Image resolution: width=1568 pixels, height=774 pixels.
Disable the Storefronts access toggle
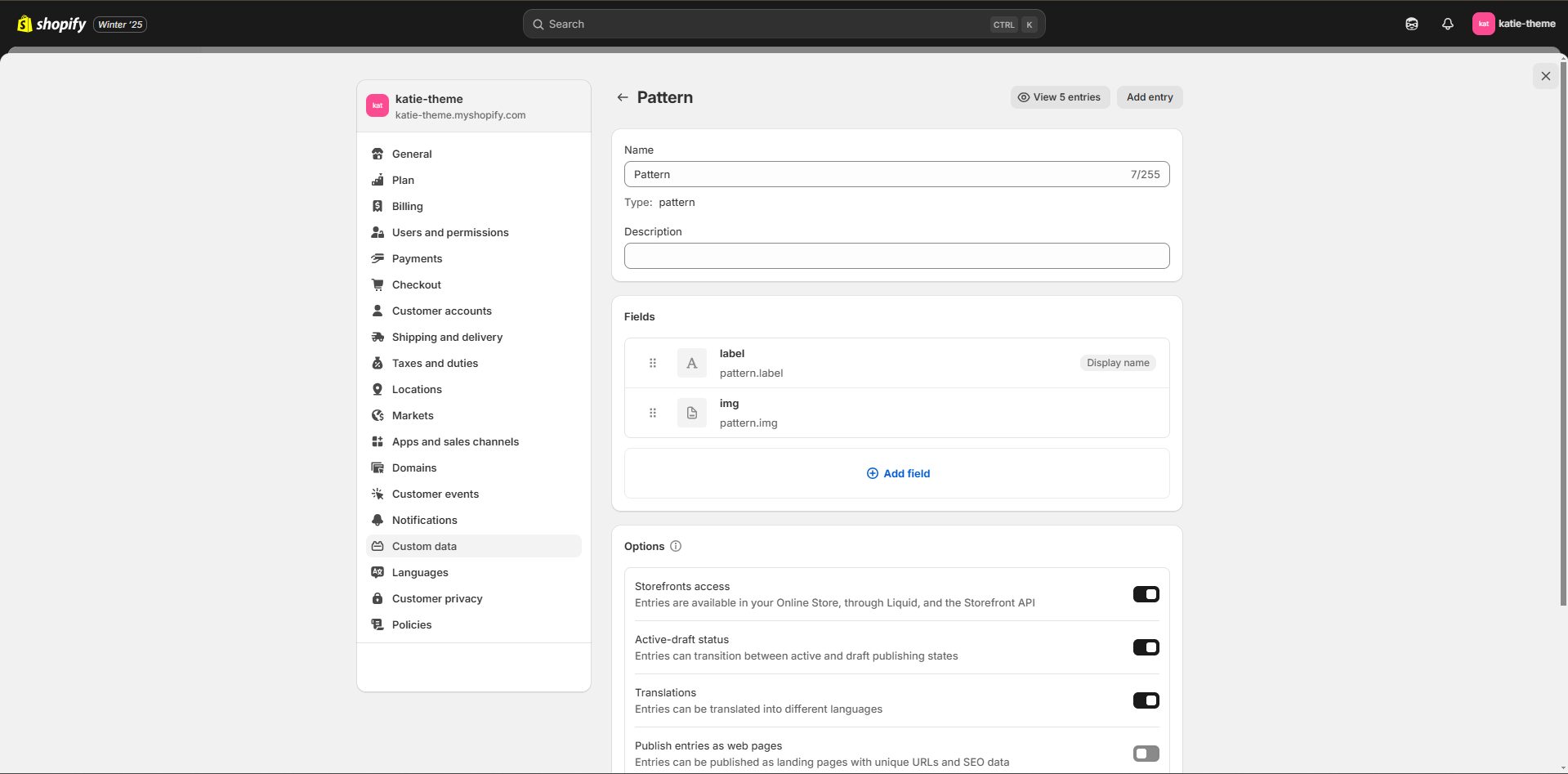tap(1146, 594)
